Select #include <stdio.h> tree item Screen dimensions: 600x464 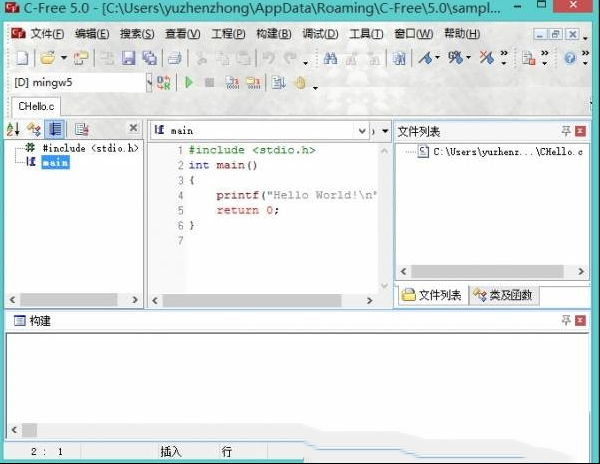[x=90, y=148]
